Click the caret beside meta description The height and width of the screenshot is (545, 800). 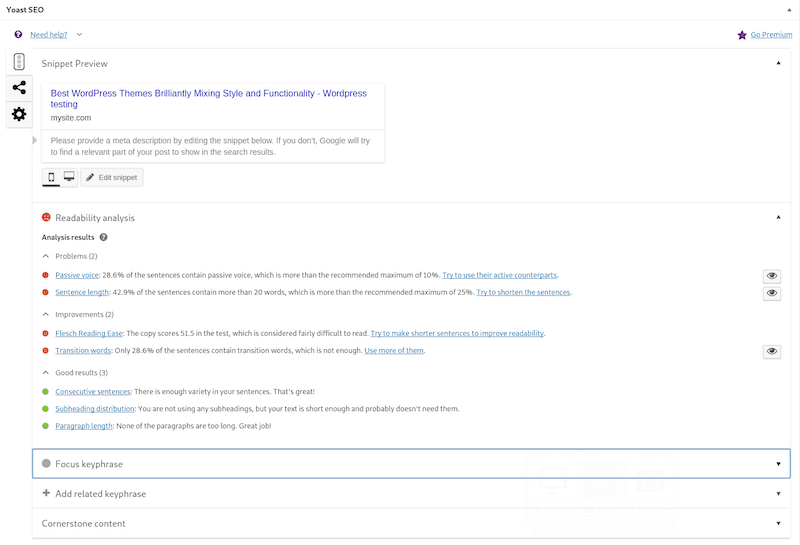(35, 140)
